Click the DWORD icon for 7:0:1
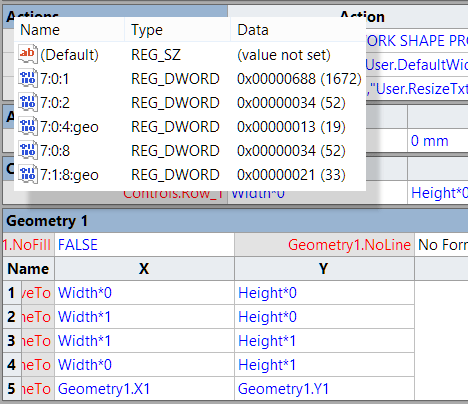468x404 pixels. coord(28,78)
